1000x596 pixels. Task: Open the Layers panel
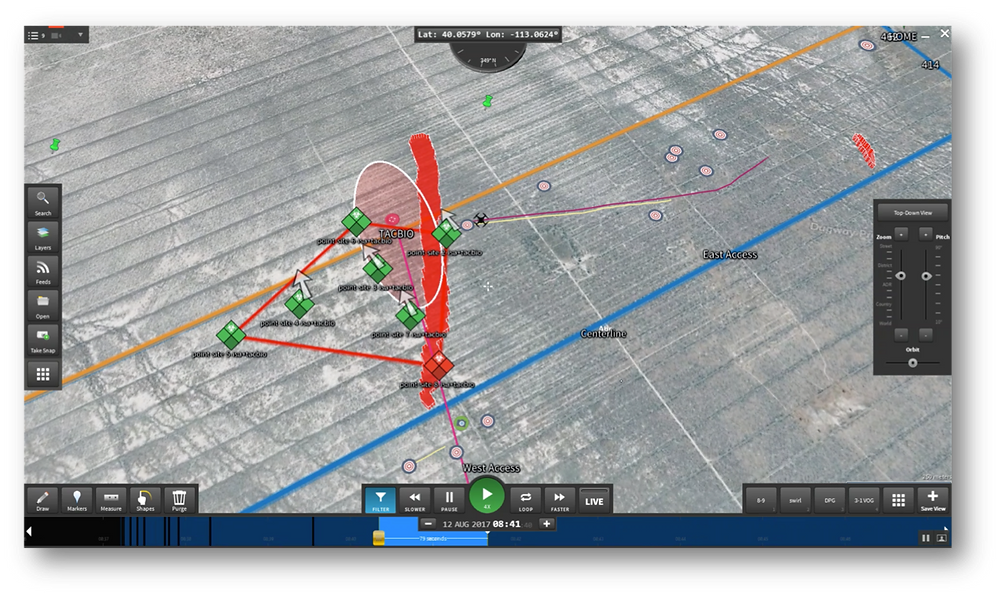[43, 237]
